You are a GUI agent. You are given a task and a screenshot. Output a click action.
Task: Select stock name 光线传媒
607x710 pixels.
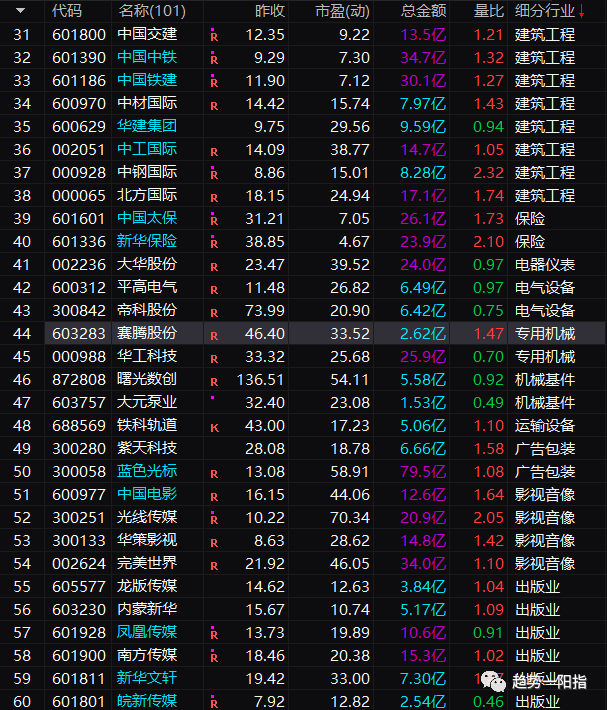[x=147, y=517]
